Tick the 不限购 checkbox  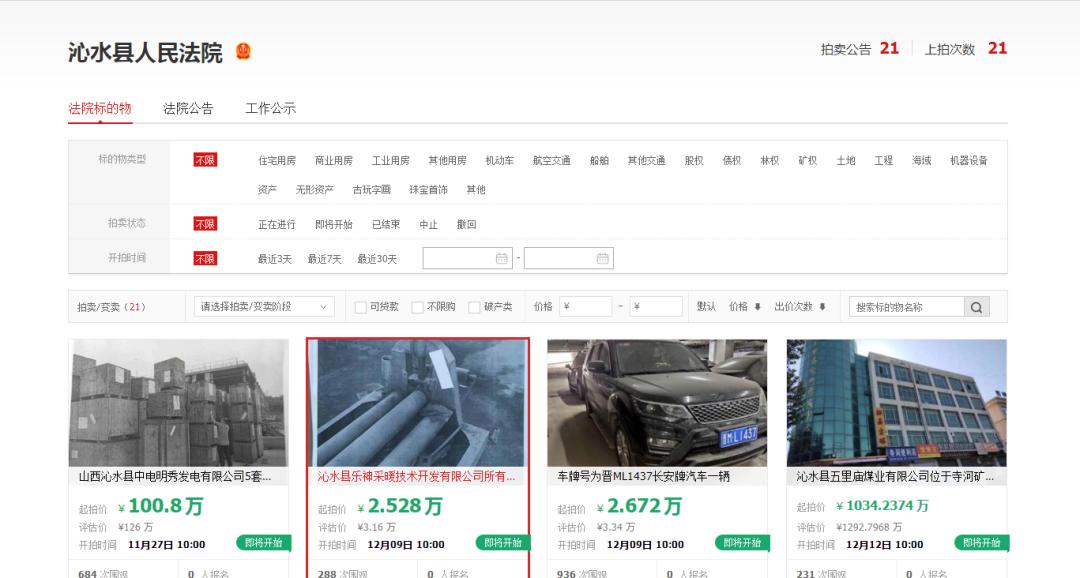pos(417,308)
